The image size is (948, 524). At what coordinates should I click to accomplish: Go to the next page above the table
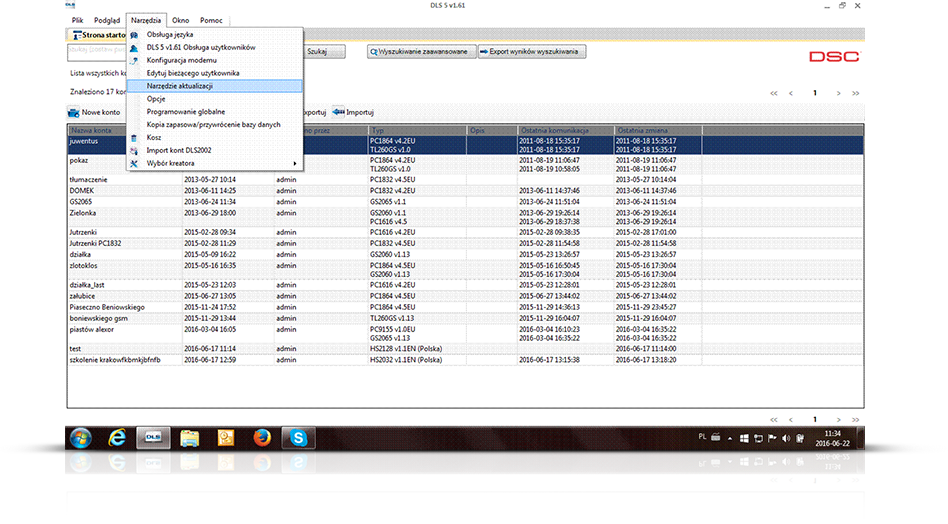[839, 94]
